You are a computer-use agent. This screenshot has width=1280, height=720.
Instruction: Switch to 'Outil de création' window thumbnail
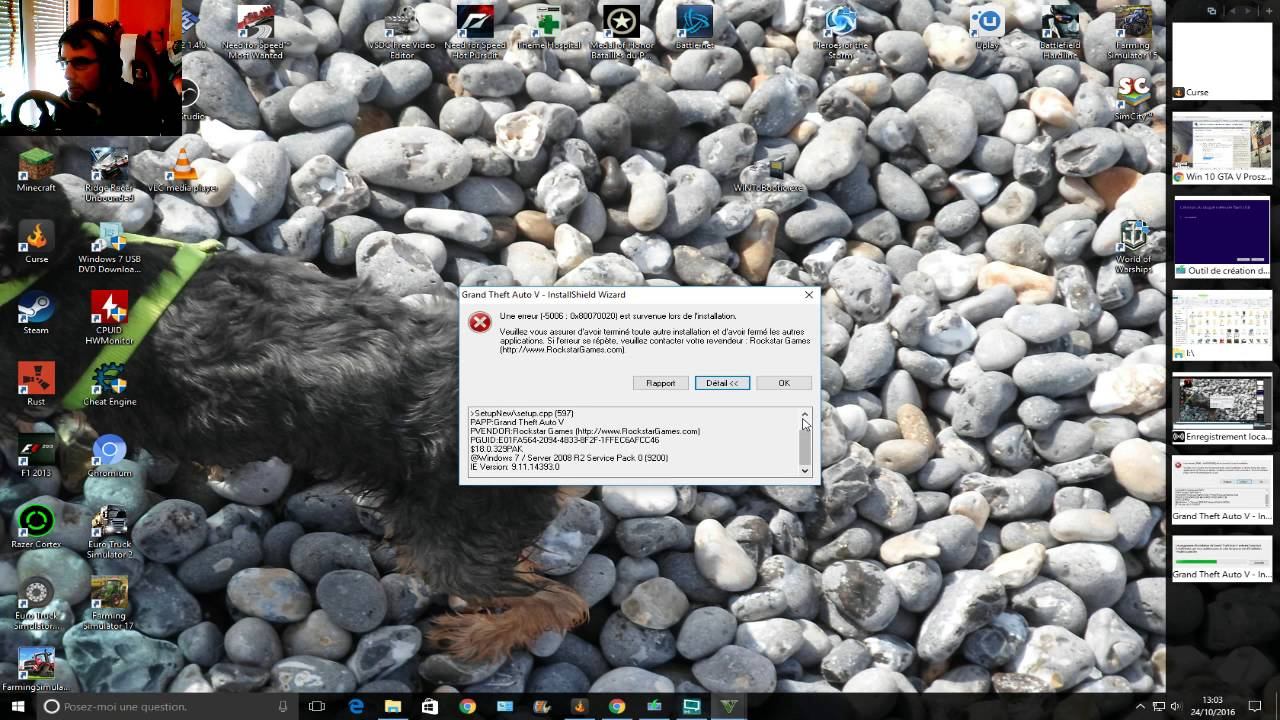[x=1222, y=237]
